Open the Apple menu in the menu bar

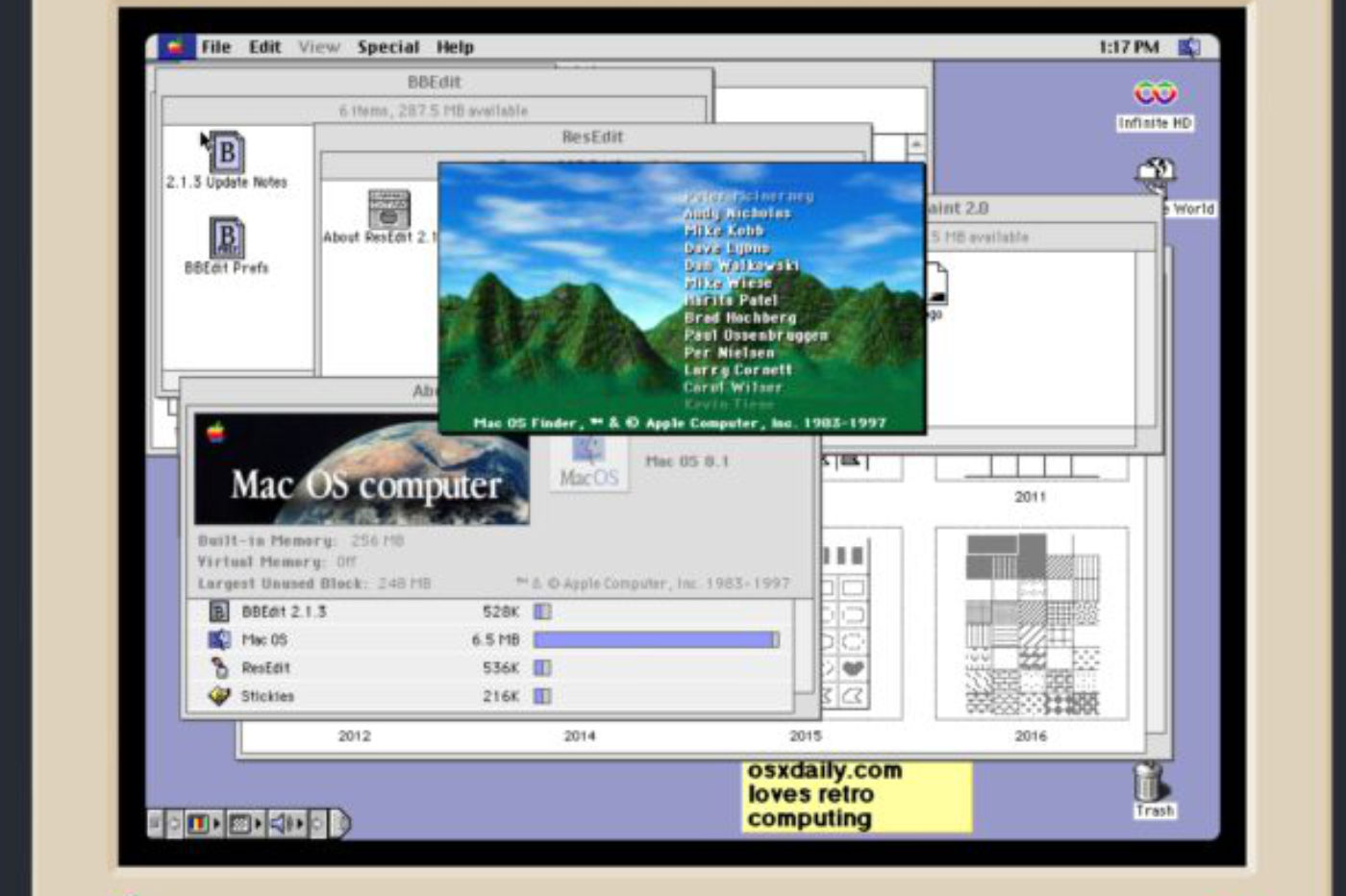click(175, 47)
